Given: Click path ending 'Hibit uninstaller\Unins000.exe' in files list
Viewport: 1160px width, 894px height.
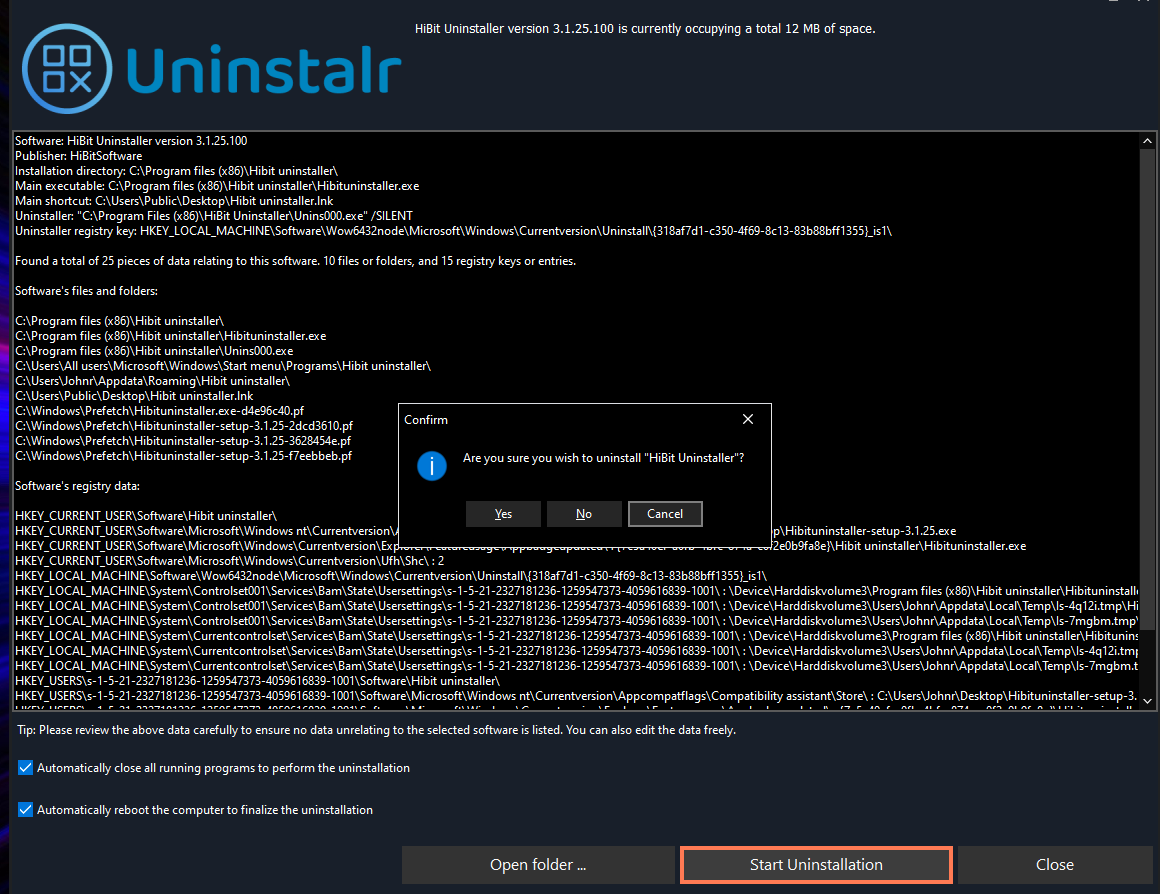Looking at the screenshot, I should [154, 351].
